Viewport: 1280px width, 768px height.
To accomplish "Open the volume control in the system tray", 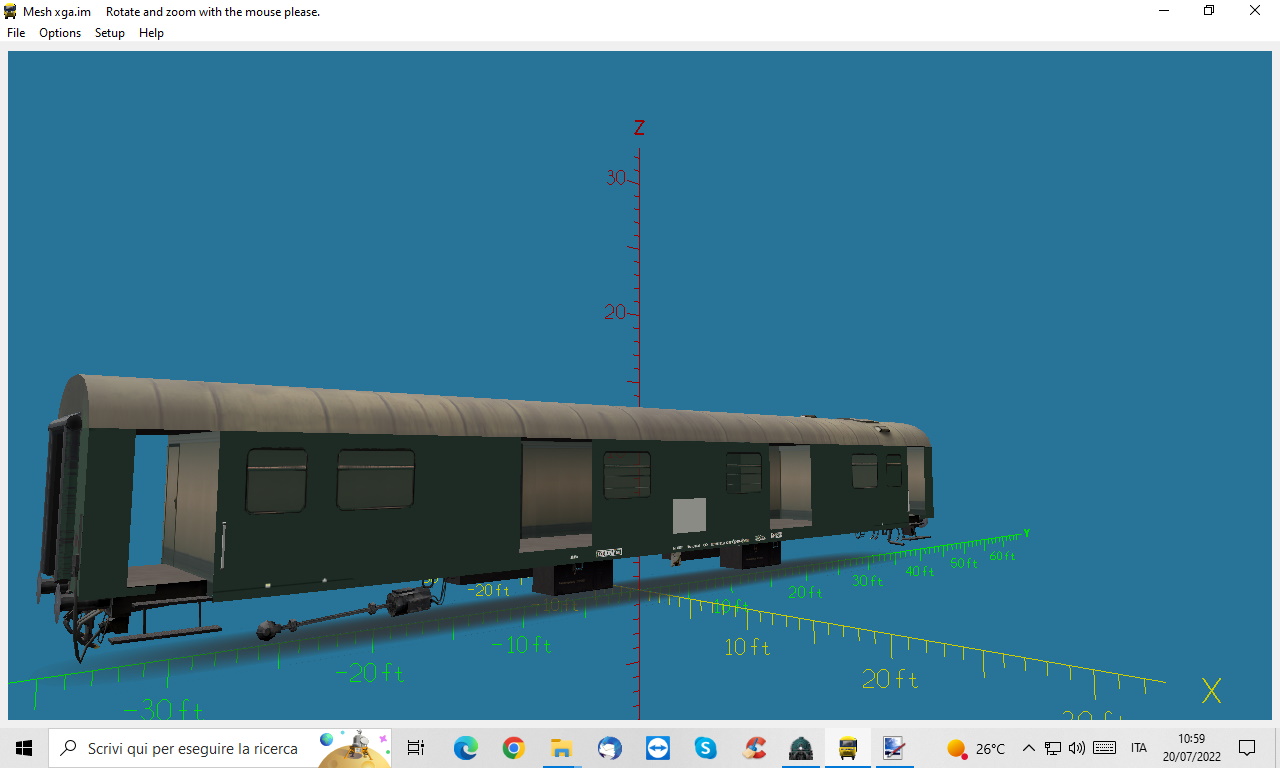I will 1077,748.
